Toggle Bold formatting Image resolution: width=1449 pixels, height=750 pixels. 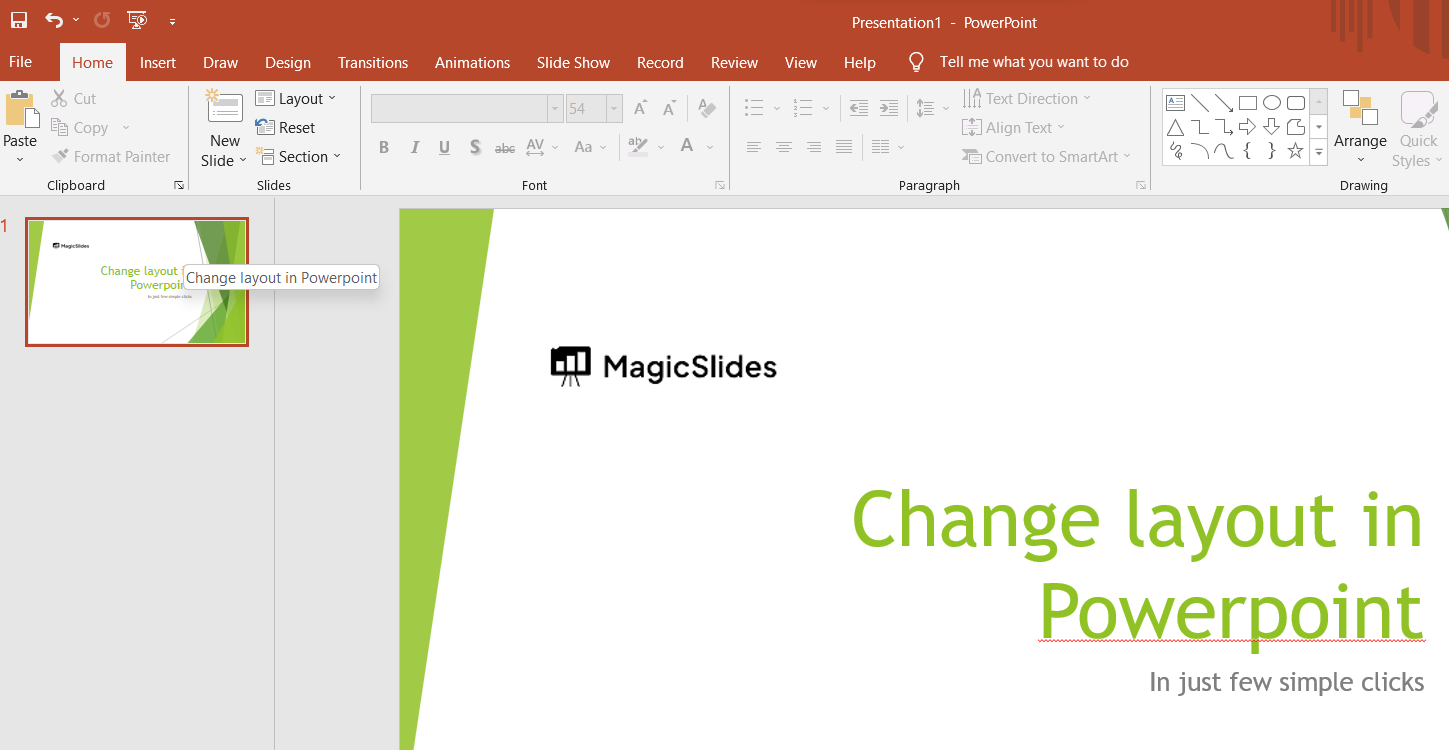pyautogui.click(x=384, y=147)
